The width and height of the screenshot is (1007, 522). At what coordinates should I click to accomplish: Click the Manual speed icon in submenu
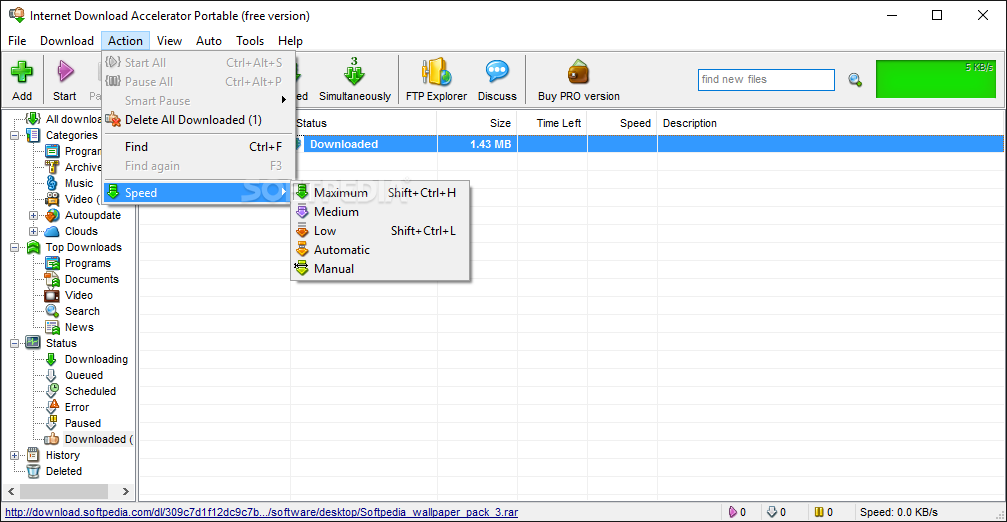[x=302, y=268]
